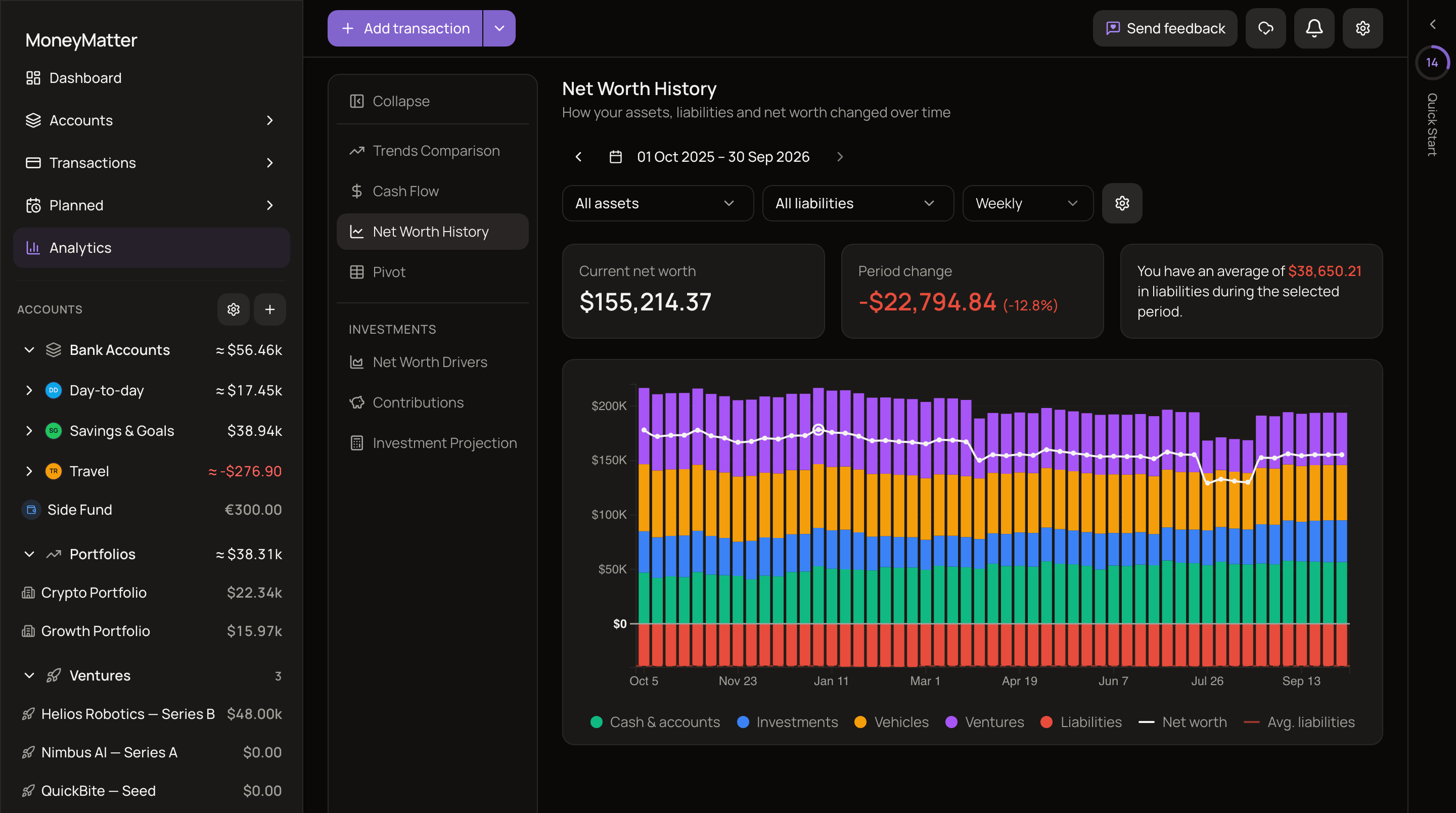Open Dashboard in the sidebar
This screenshot has height=813, width=1456.
(x=152, y=78)
